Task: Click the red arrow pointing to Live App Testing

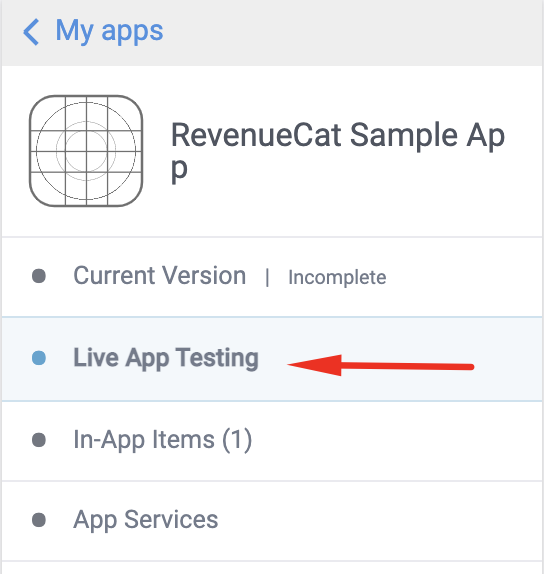Action: point(380,365)
